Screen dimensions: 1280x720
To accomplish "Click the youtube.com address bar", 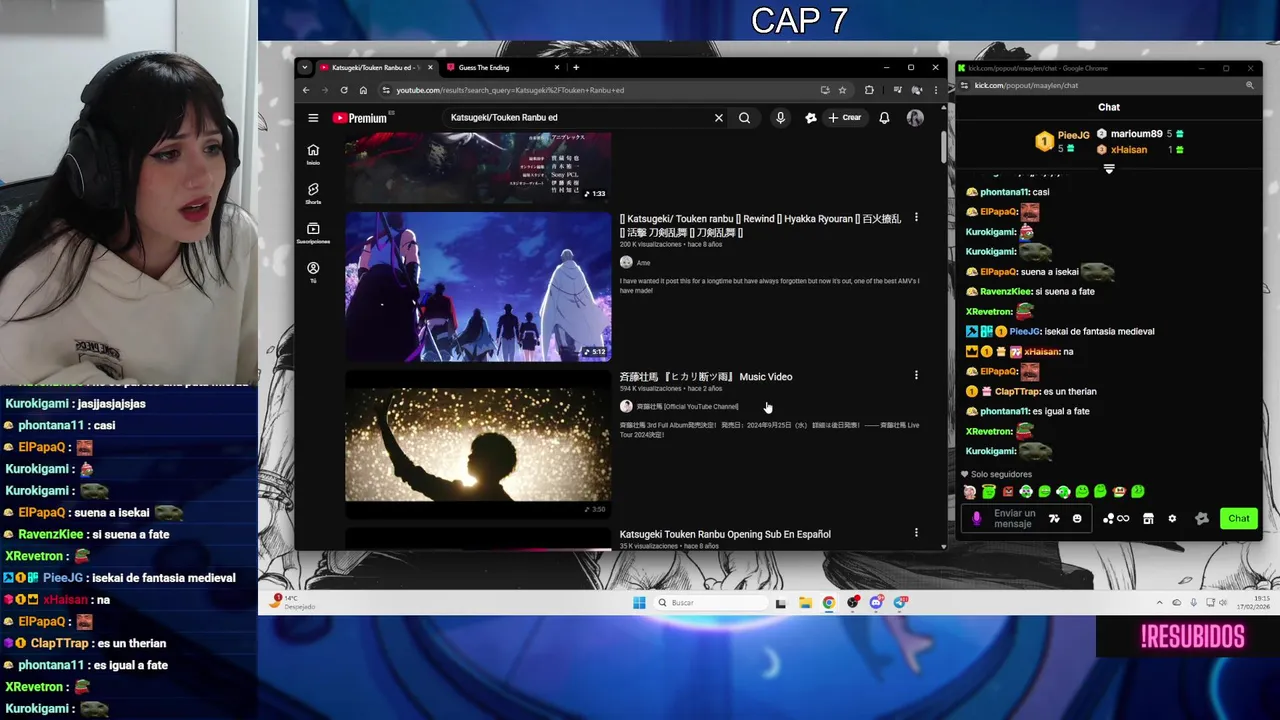I will [600, 90].
